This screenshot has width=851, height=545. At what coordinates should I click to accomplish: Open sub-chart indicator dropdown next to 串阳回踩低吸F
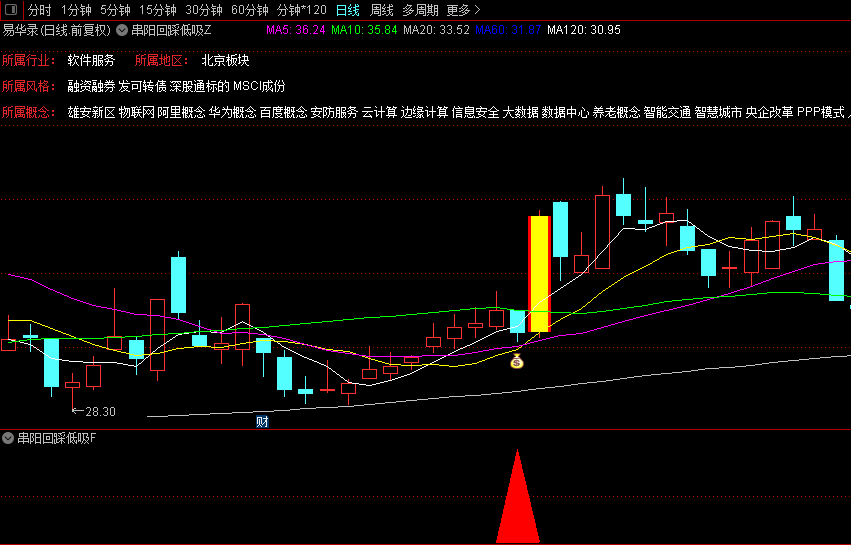pyautogui.click(x=8, y=438)
